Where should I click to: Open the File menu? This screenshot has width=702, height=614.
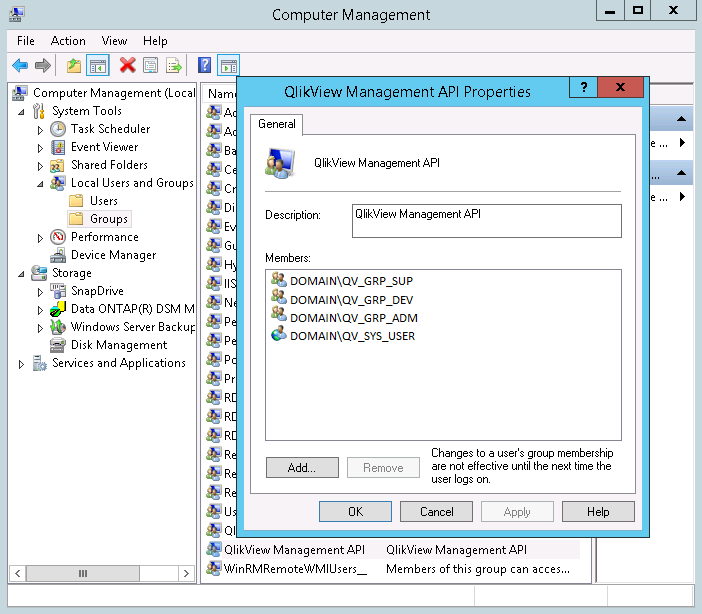(26, 41)
